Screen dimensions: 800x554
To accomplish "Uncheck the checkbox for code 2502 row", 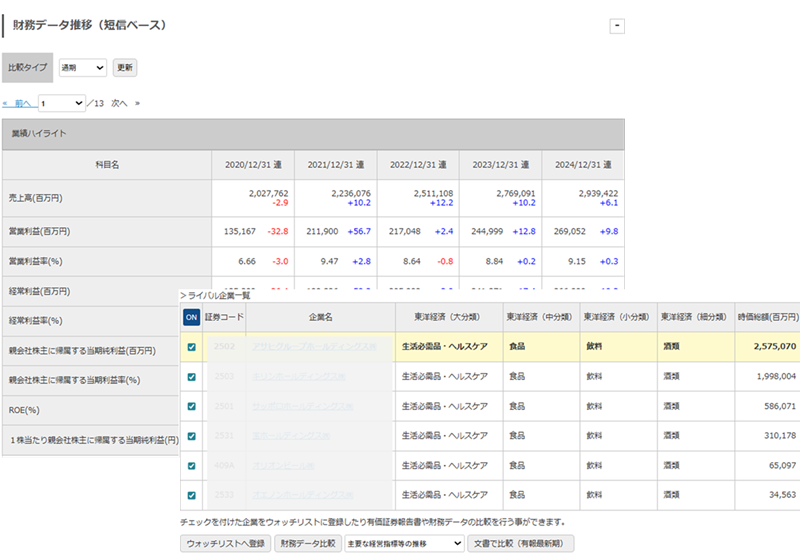I will [191, 347].
